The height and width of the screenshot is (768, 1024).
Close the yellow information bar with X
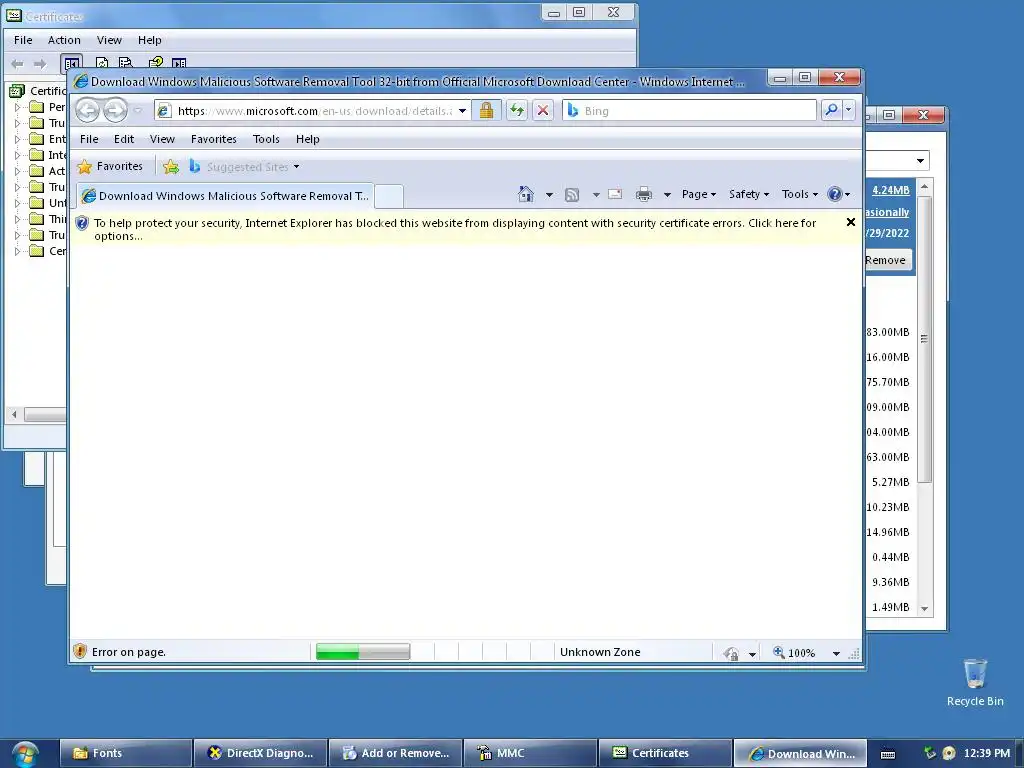[850, 222]
